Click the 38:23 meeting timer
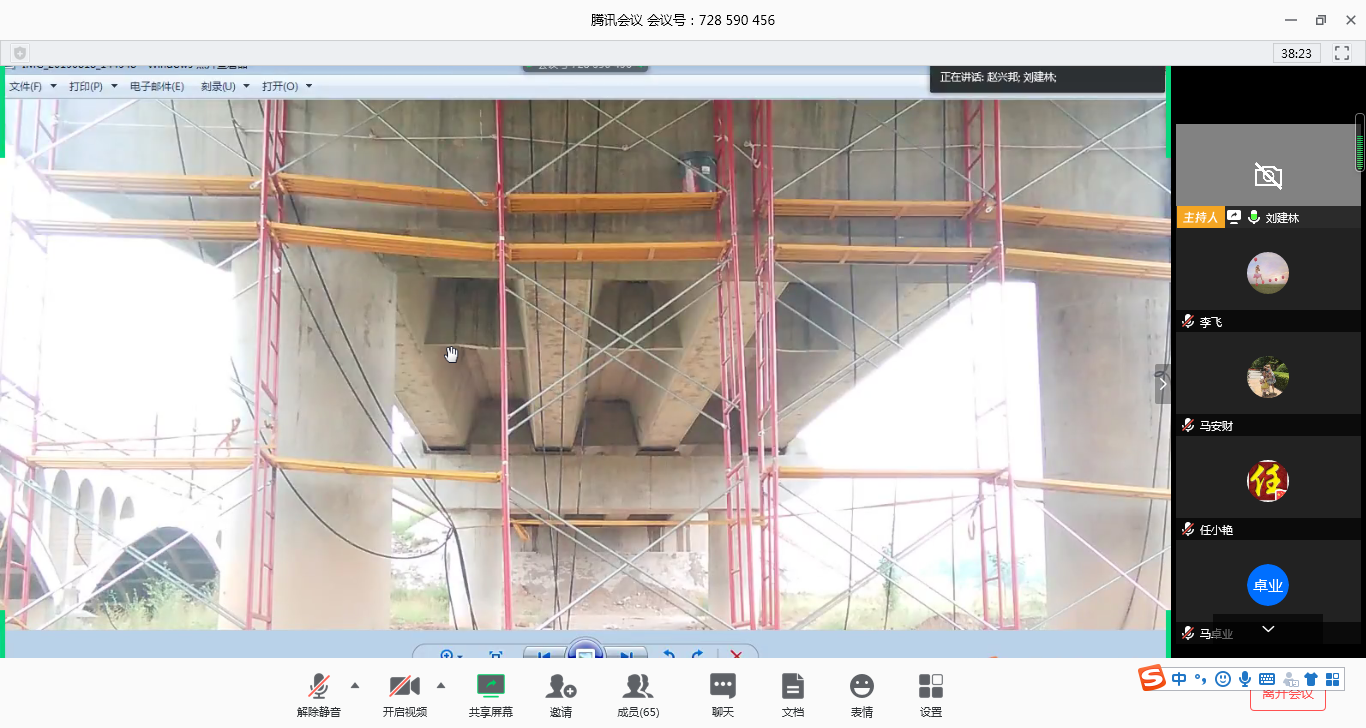 pos(1297,53)
